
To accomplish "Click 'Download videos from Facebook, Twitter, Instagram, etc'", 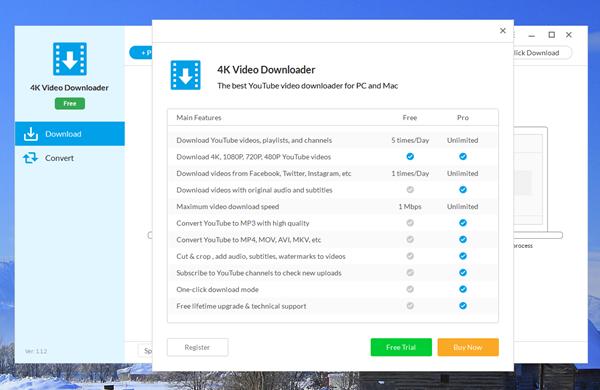I will click(x=264, y=173).
